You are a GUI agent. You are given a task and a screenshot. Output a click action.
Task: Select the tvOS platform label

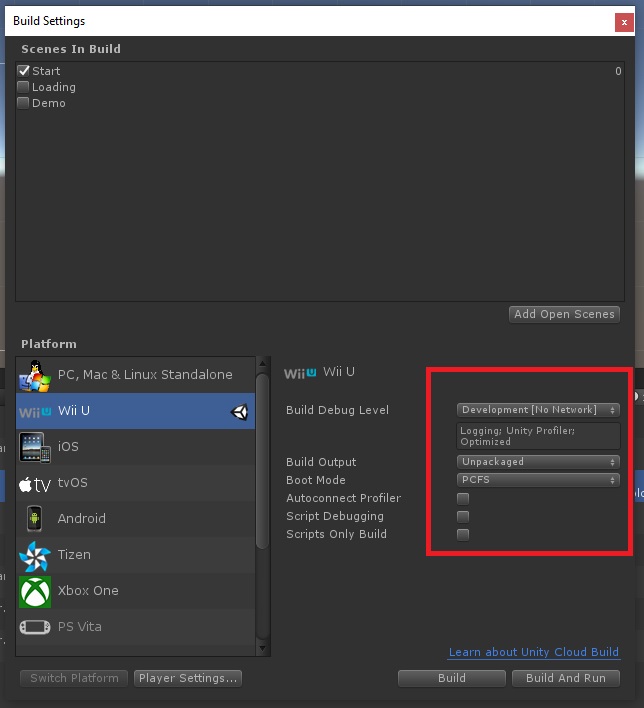coord(73,483)
